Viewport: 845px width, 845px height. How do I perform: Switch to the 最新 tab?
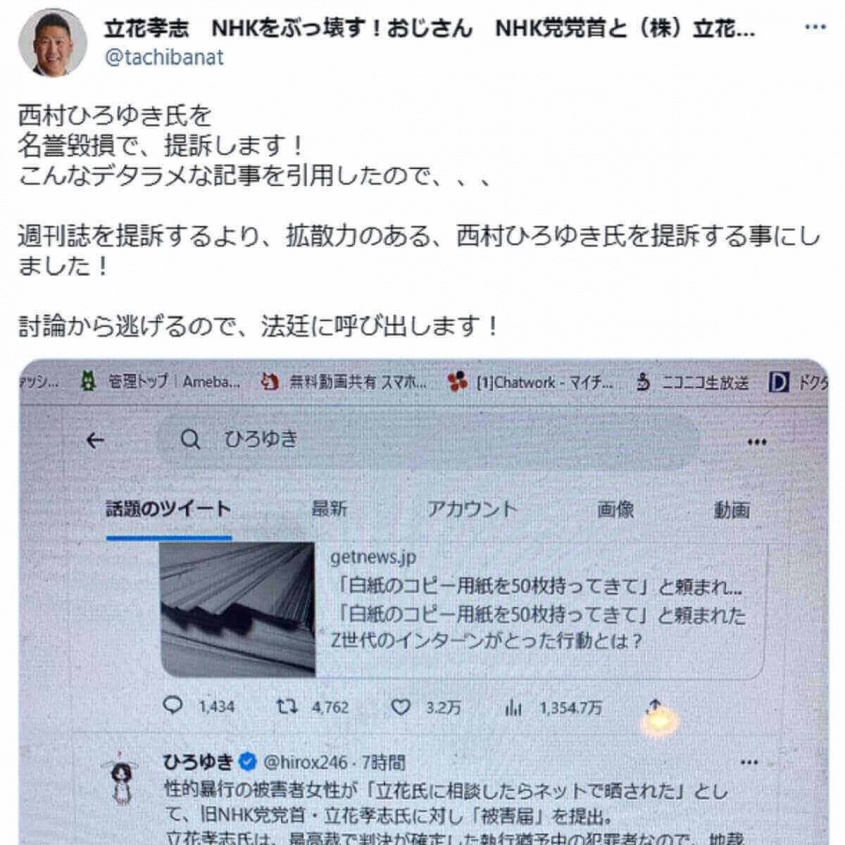[329, 509]
